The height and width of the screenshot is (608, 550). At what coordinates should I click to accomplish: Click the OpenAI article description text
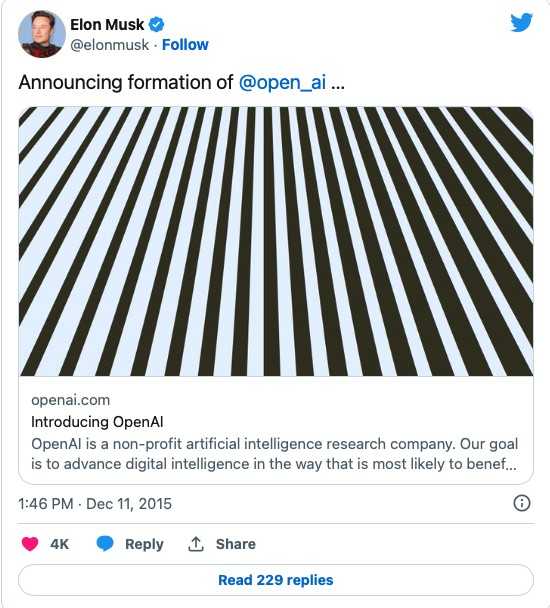click(275, 454)
